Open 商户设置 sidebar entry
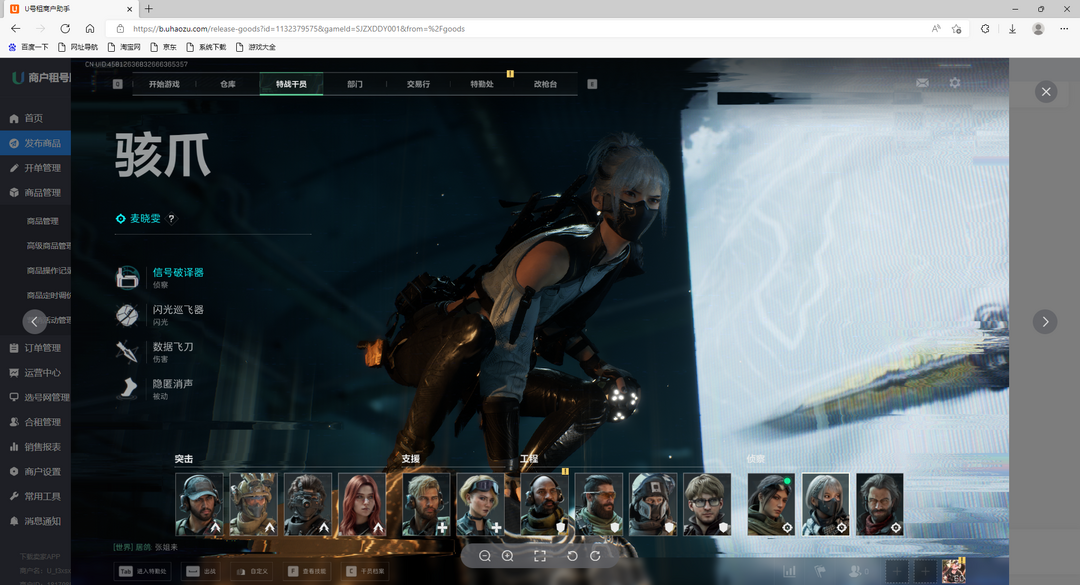Screen dimensions: 1080x585 point(35,472)
